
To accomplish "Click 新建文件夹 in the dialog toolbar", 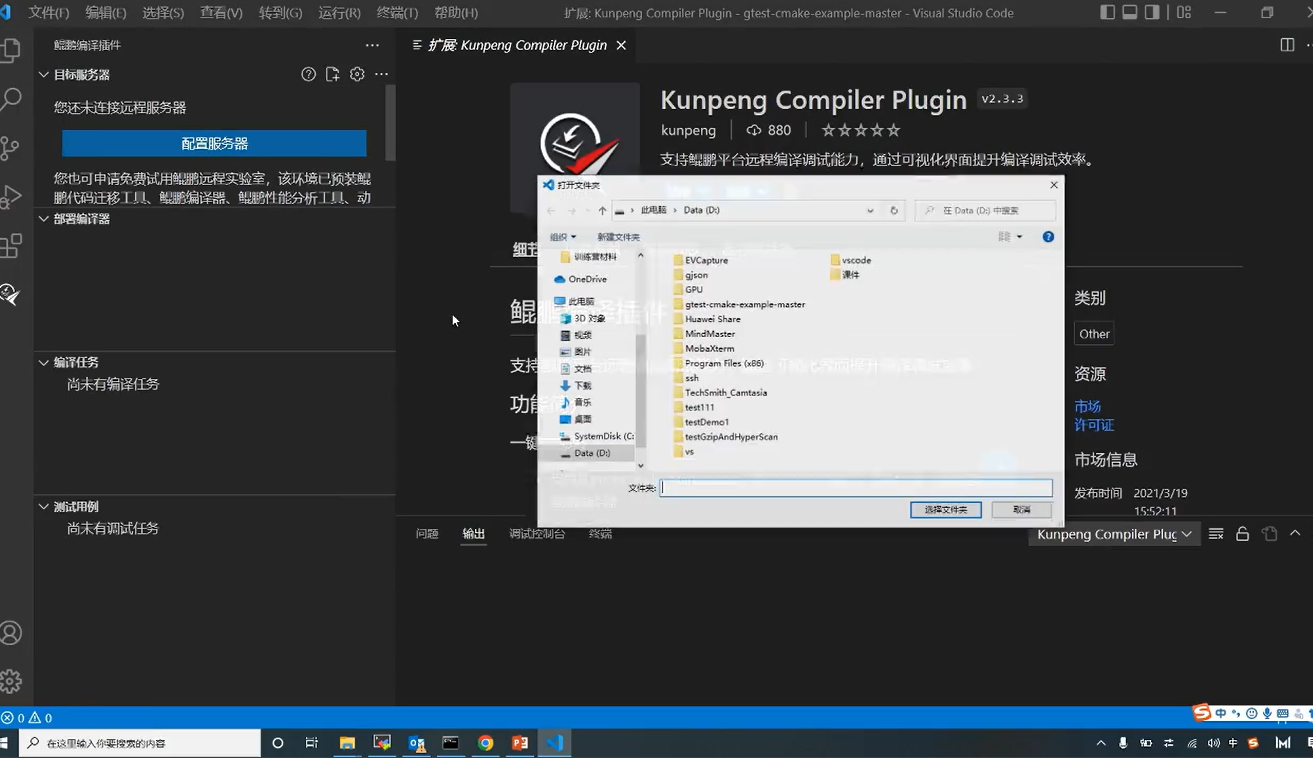I will pyautogui.click(x=618, y=237).
